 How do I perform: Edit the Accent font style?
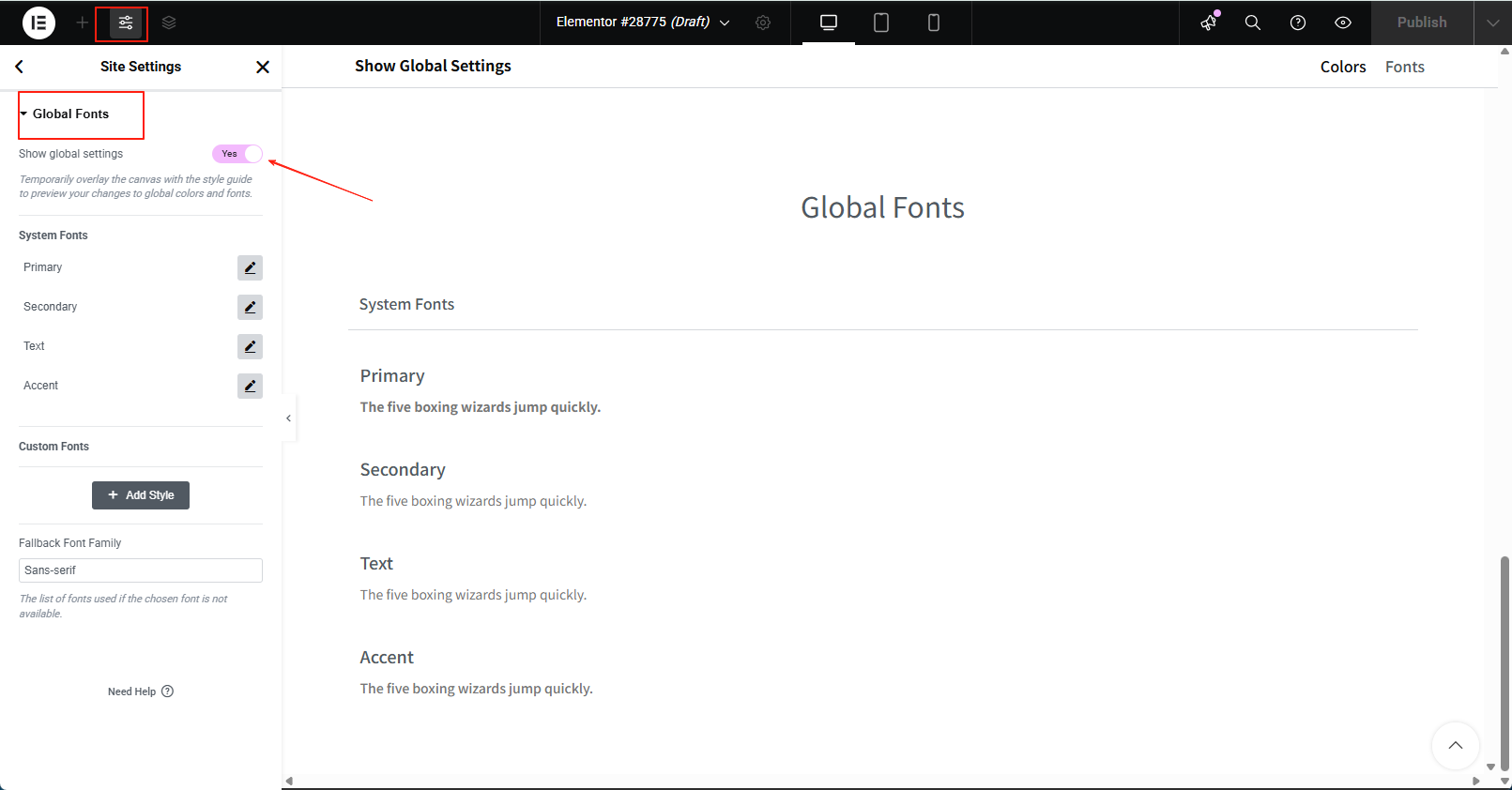(x=250, y=387)
